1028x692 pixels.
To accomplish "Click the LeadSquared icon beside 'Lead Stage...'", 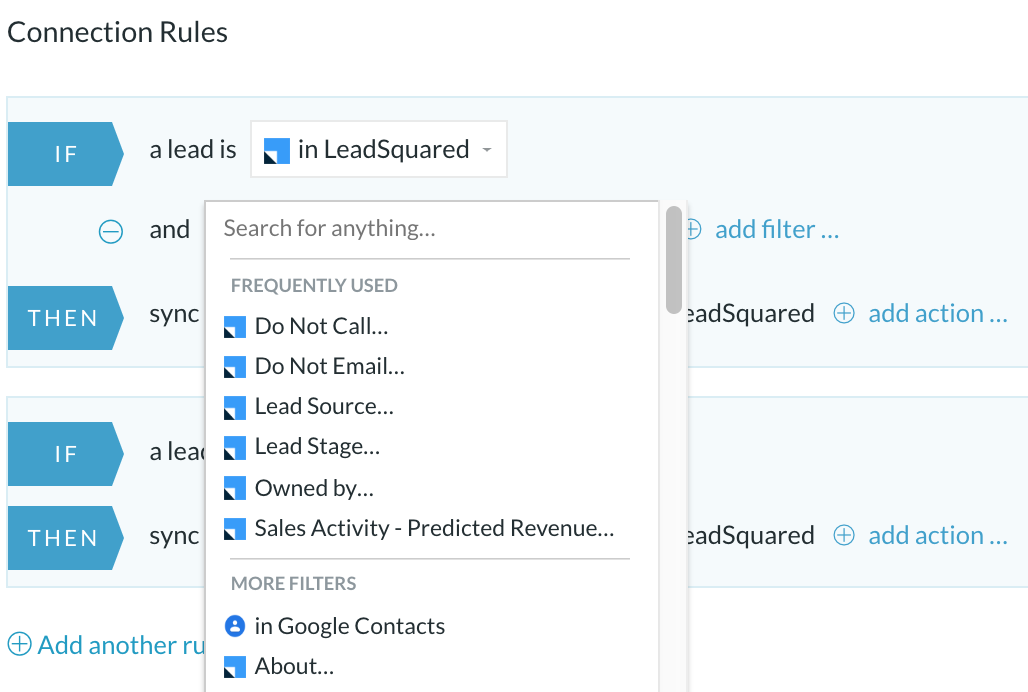I will [235, 448].
